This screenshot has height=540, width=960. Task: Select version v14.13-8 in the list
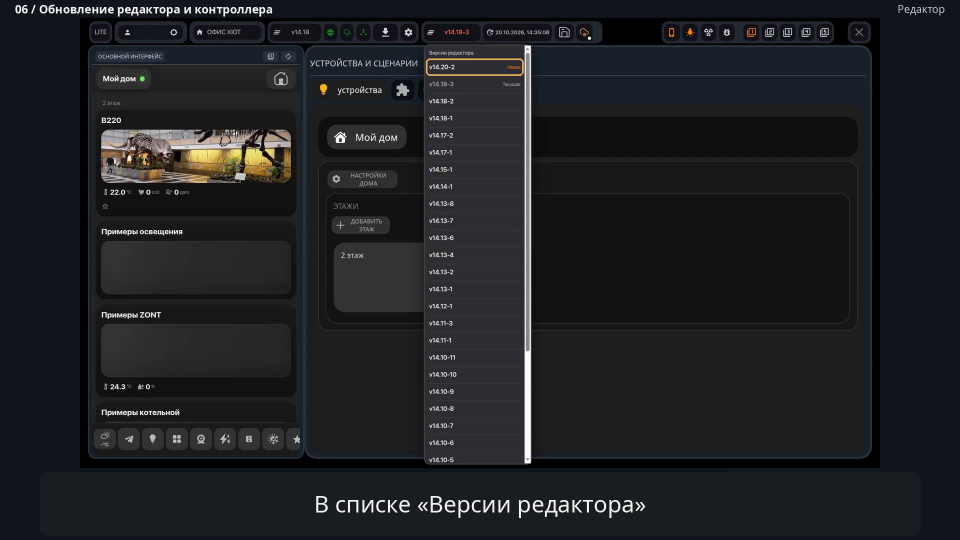474,203
